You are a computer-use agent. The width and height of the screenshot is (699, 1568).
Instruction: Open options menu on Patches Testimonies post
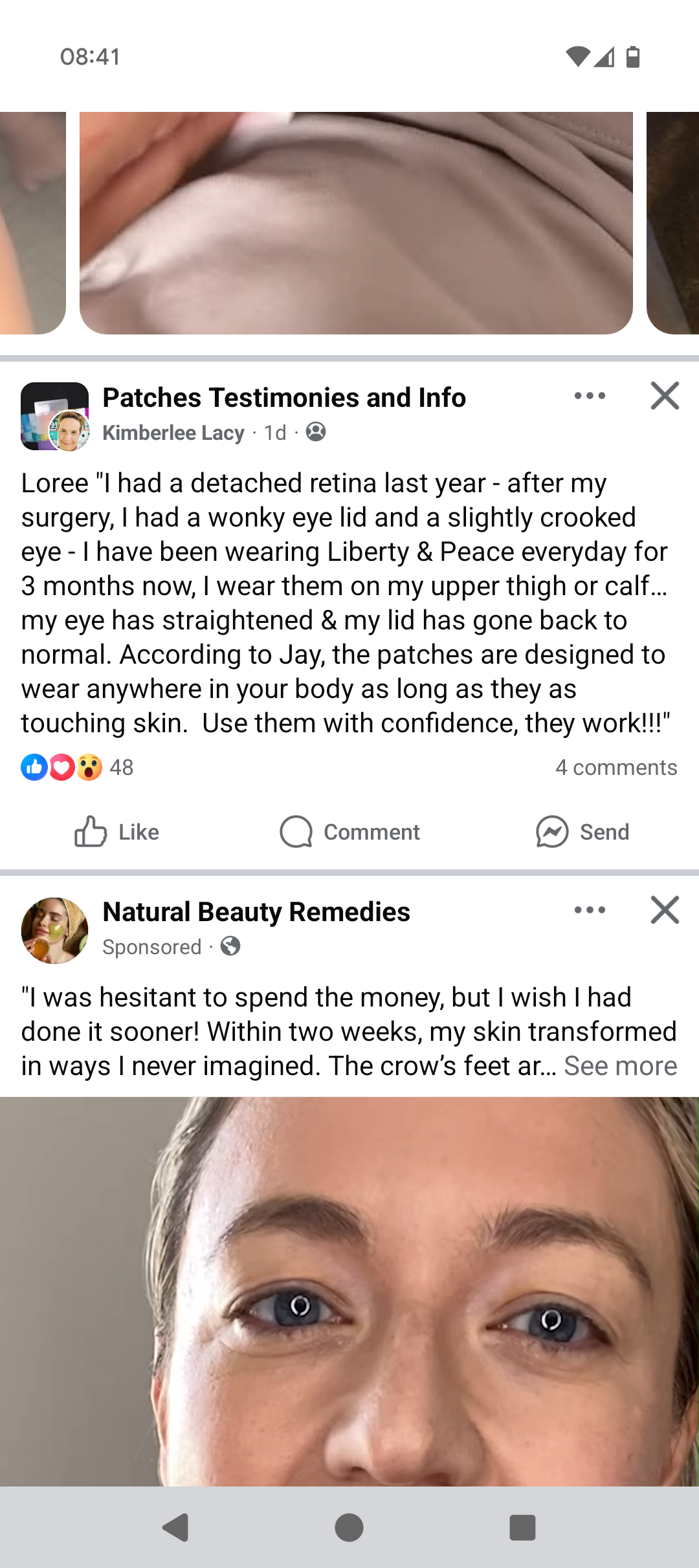tap(590, 396)
